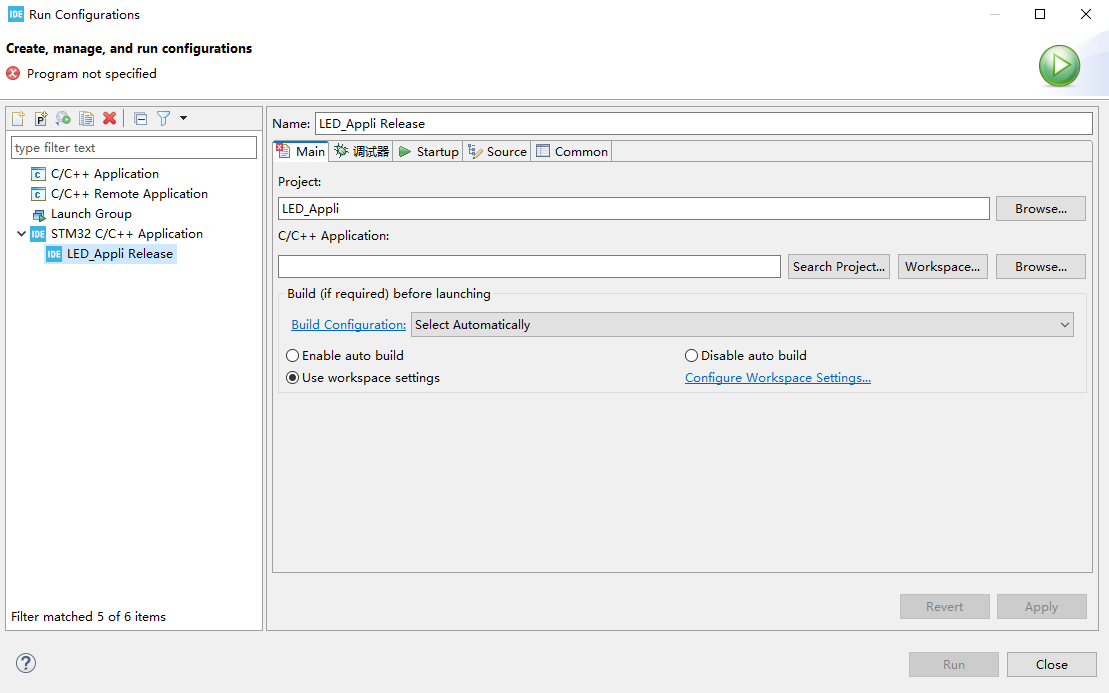Open the Source tab
Image resolution: width=1109 pixels, height=693 pixels.
click(497, 151)
